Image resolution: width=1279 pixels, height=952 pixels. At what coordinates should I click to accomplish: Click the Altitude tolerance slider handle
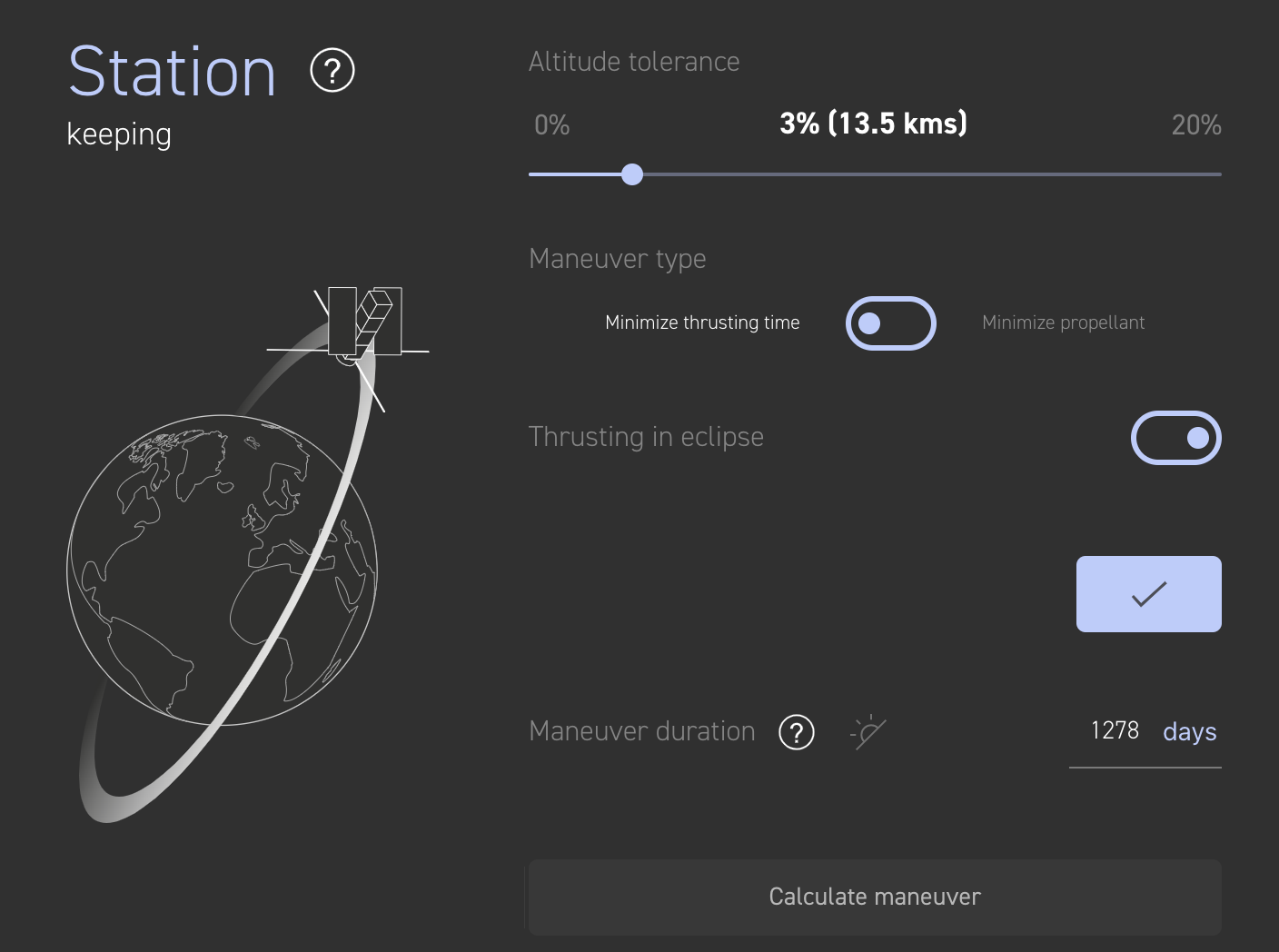(632, 174)
